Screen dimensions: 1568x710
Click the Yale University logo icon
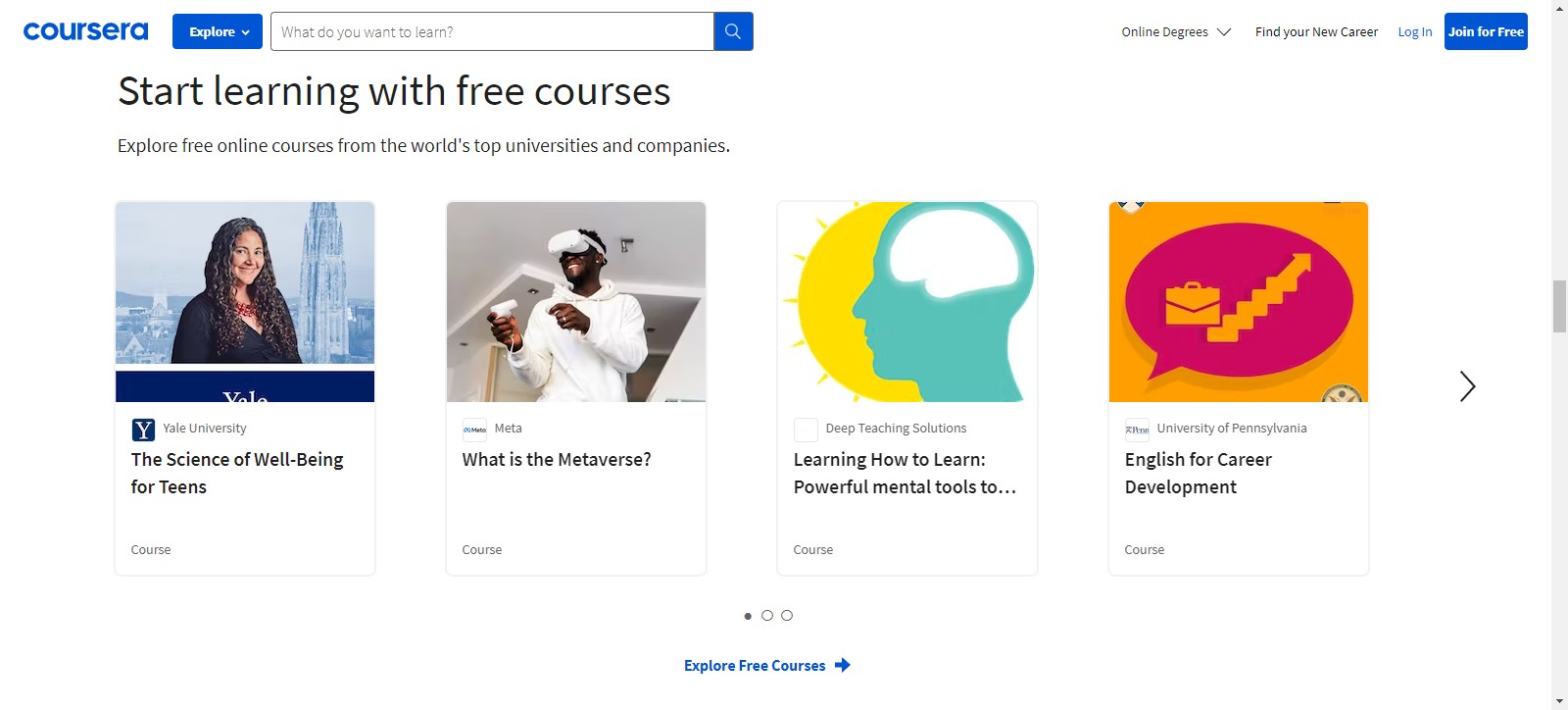coord(143,430)
